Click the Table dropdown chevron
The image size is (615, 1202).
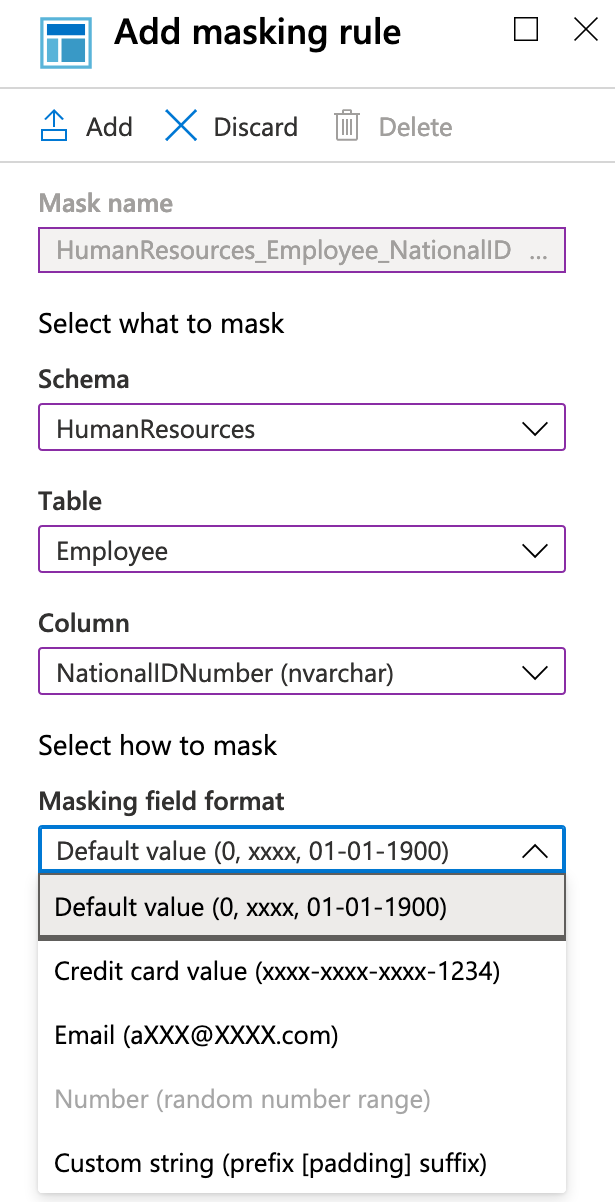(x=535, y=549)
